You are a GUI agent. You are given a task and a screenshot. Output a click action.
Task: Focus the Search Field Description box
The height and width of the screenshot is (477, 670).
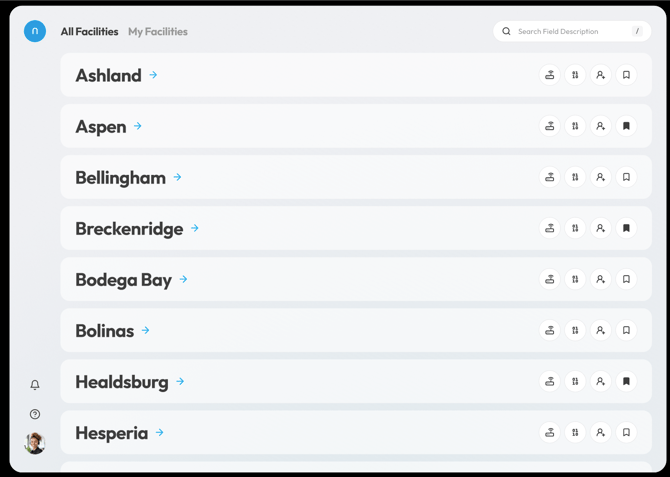tap(572, 31)
